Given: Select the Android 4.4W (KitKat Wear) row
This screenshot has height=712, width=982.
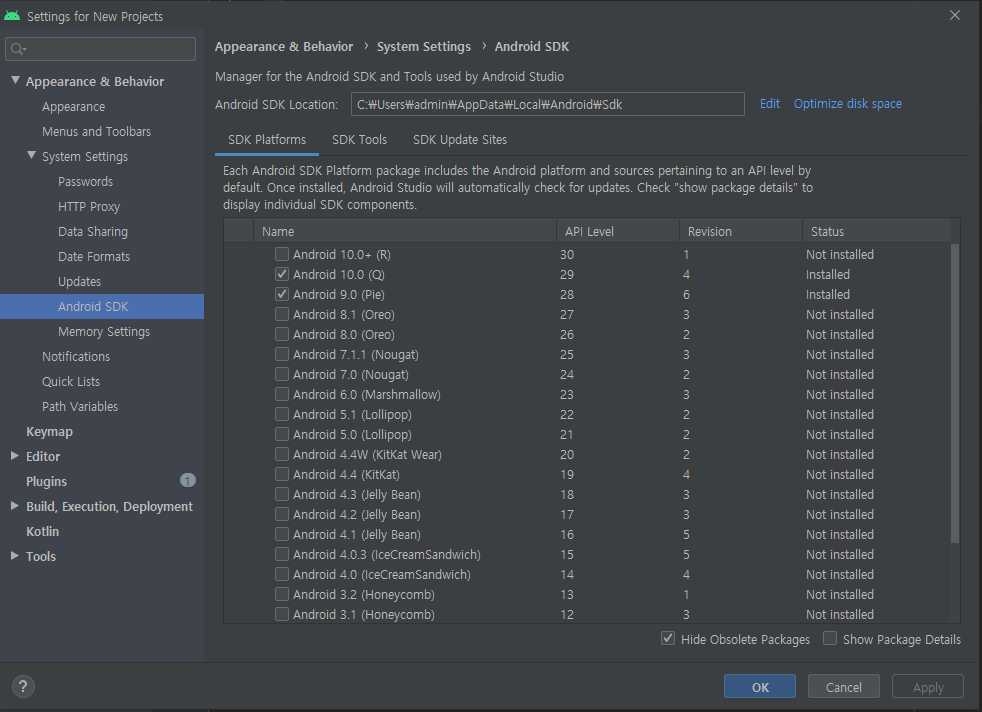Looking at the screenshot, I should click(x=587, y=455).
